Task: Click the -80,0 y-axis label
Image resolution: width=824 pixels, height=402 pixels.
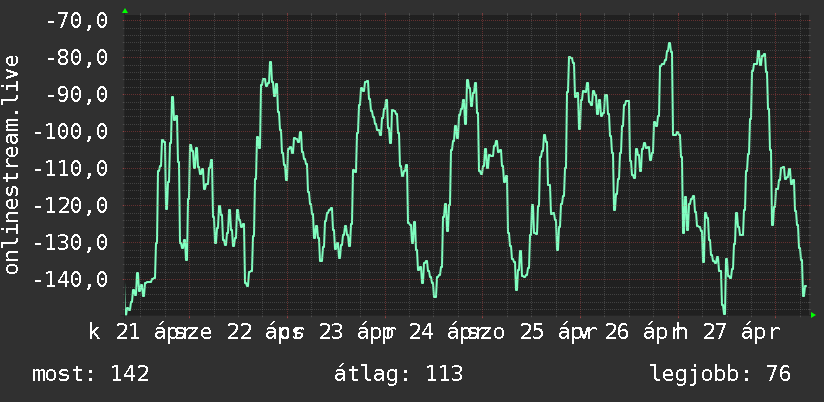Action: tap(77, 58)
